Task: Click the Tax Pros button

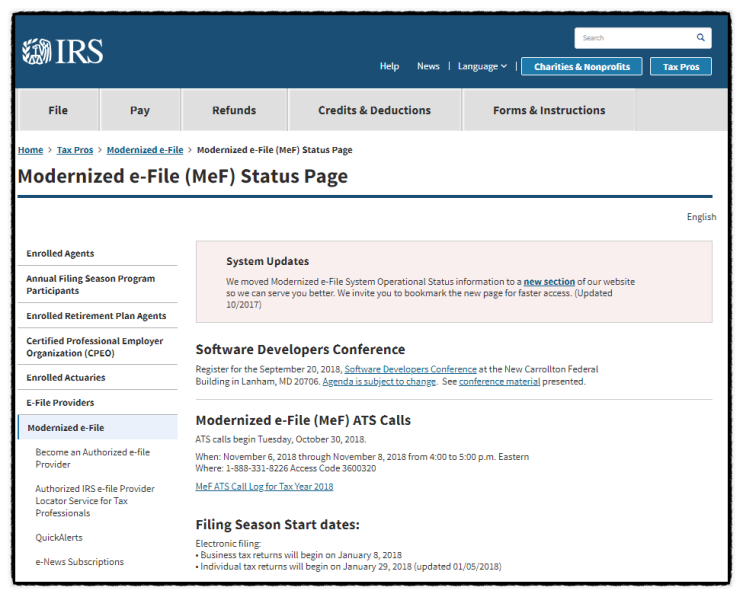Action: tap(681, 67)
